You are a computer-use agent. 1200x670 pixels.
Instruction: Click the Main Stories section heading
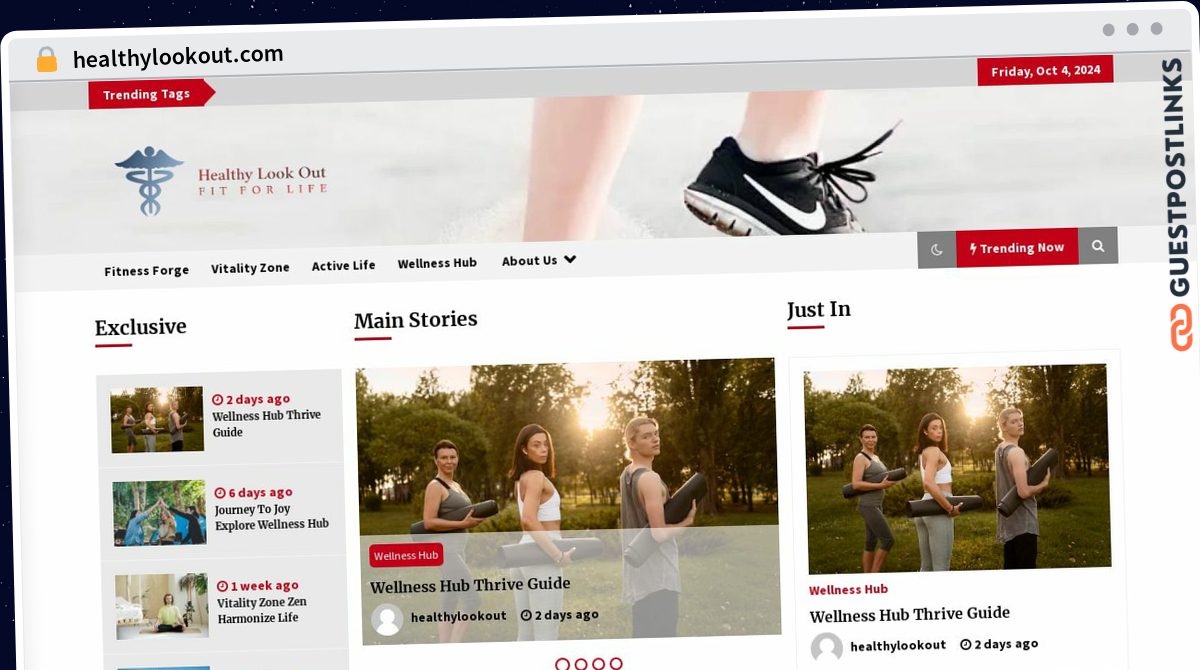[x=416, y=320]
